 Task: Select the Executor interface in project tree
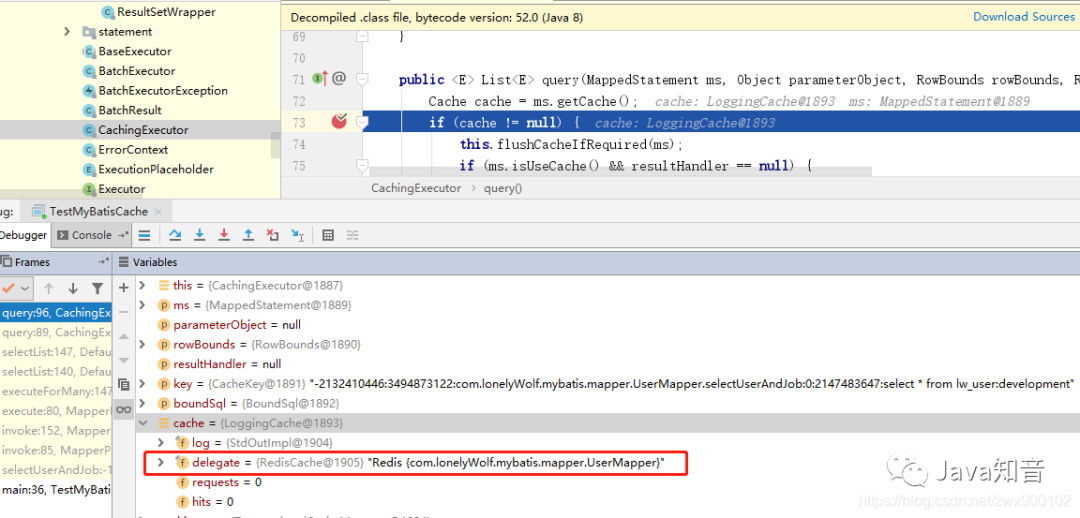pyautogui.click(x=121, y=189)
